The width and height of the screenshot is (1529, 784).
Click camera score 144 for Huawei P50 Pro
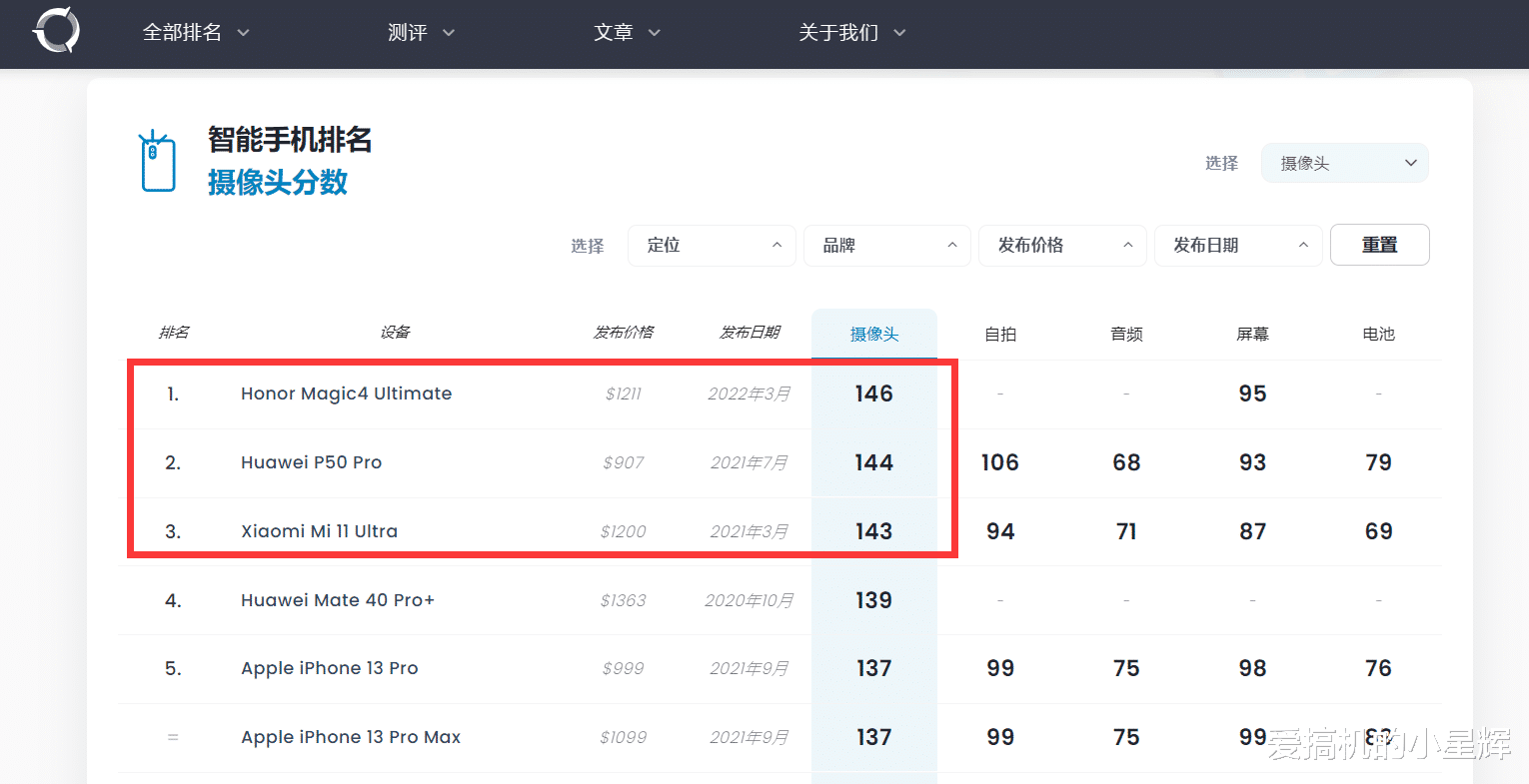pyautogui.click(x=874, y=462)
